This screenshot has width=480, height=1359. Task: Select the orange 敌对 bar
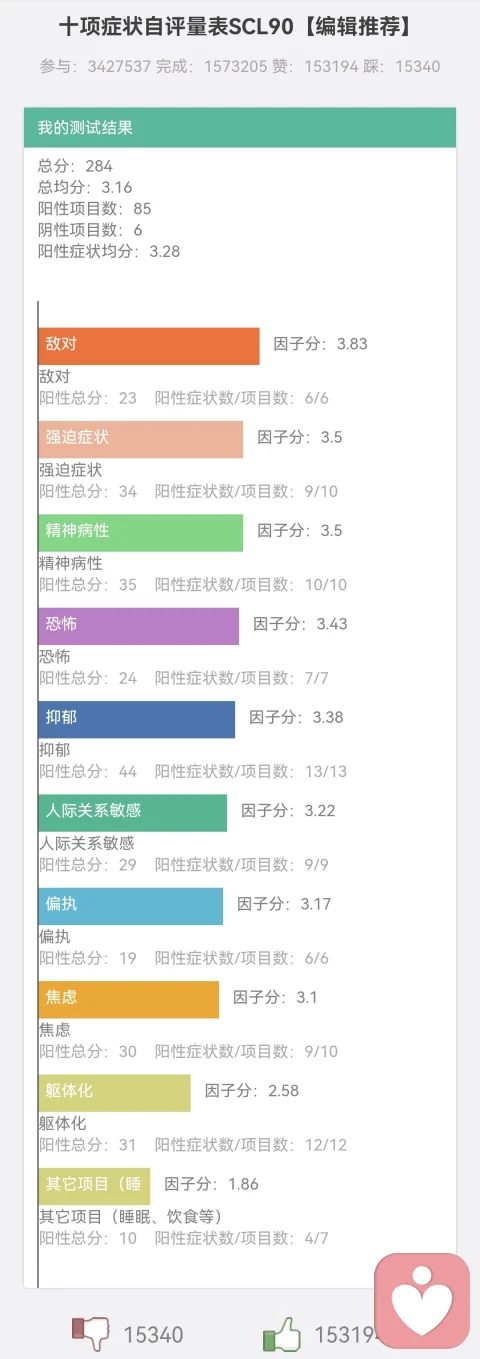tap(149, 346)
